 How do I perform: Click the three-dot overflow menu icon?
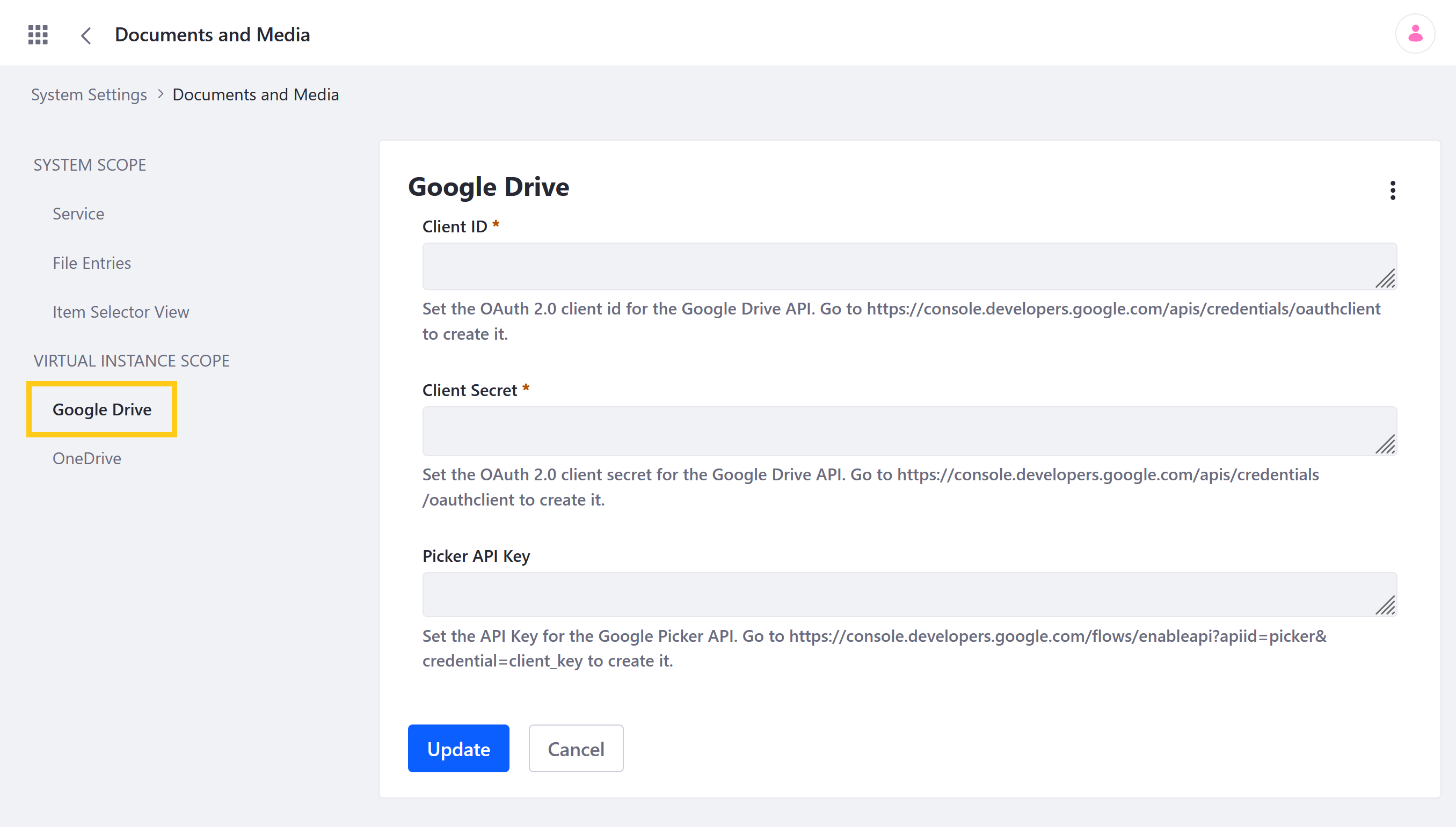pos(1392,190)
